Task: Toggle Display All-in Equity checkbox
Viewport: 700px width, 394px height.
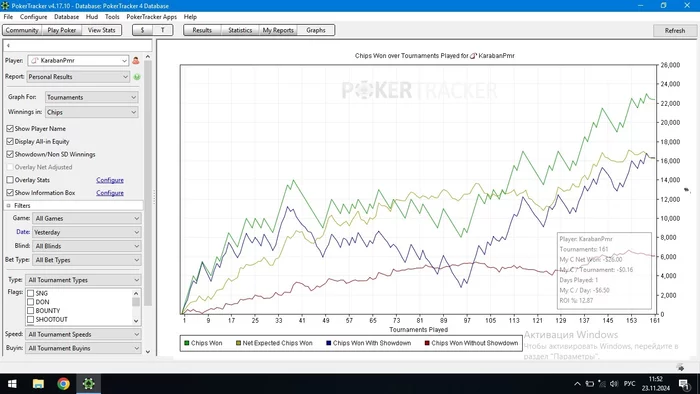Action: point(10,141)
